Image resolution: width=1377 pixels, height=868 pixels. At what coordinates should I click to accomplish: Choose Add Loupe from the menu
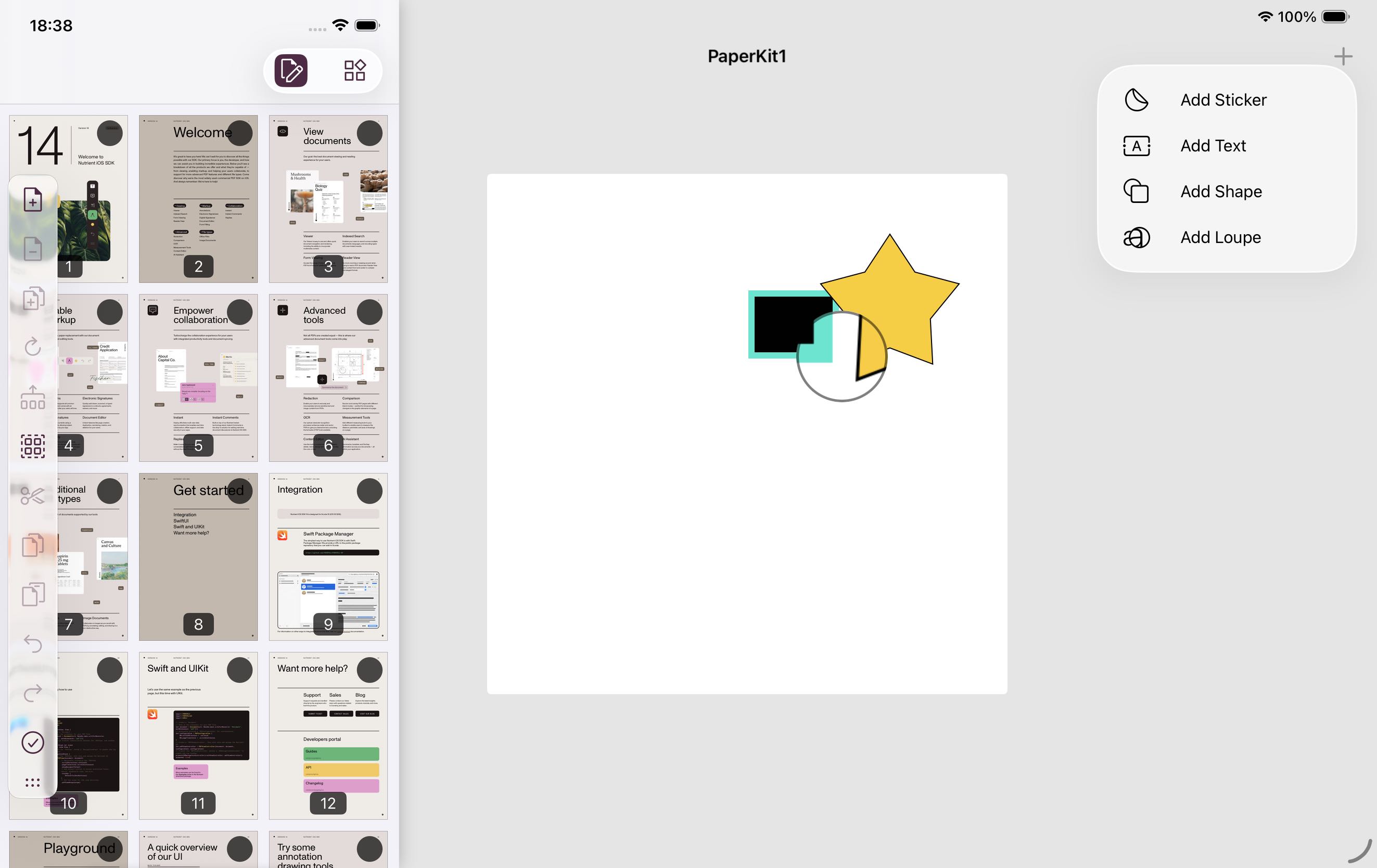pos(1220,237)
